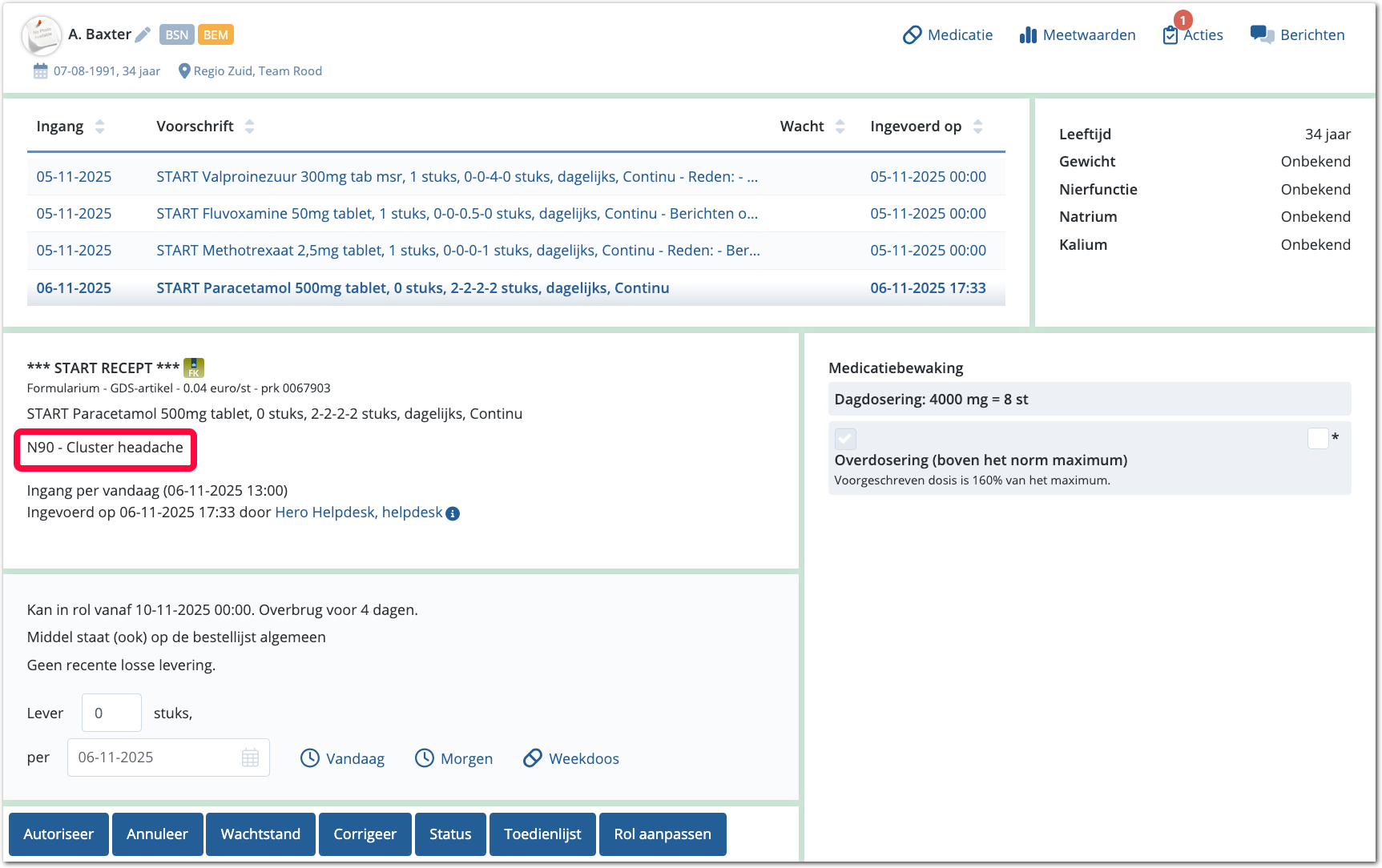Sort by Ingevoerd op column
The width and height of the screenshot is (1382, 868).
[977, 127]
